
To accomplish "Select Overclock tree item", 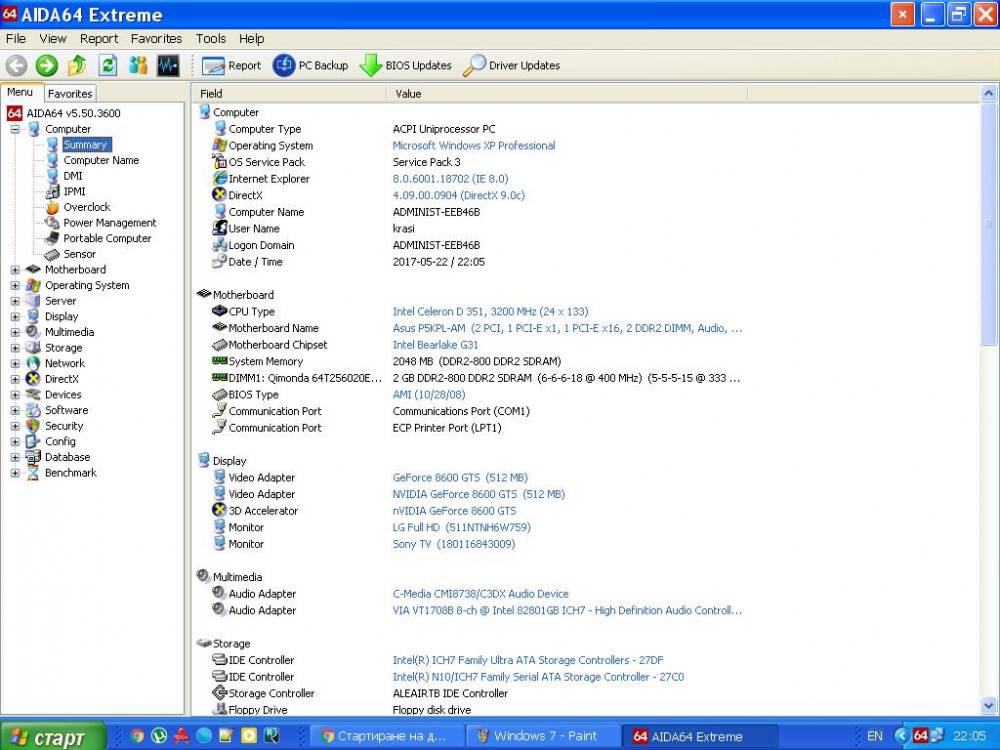I will pos(87,207).
